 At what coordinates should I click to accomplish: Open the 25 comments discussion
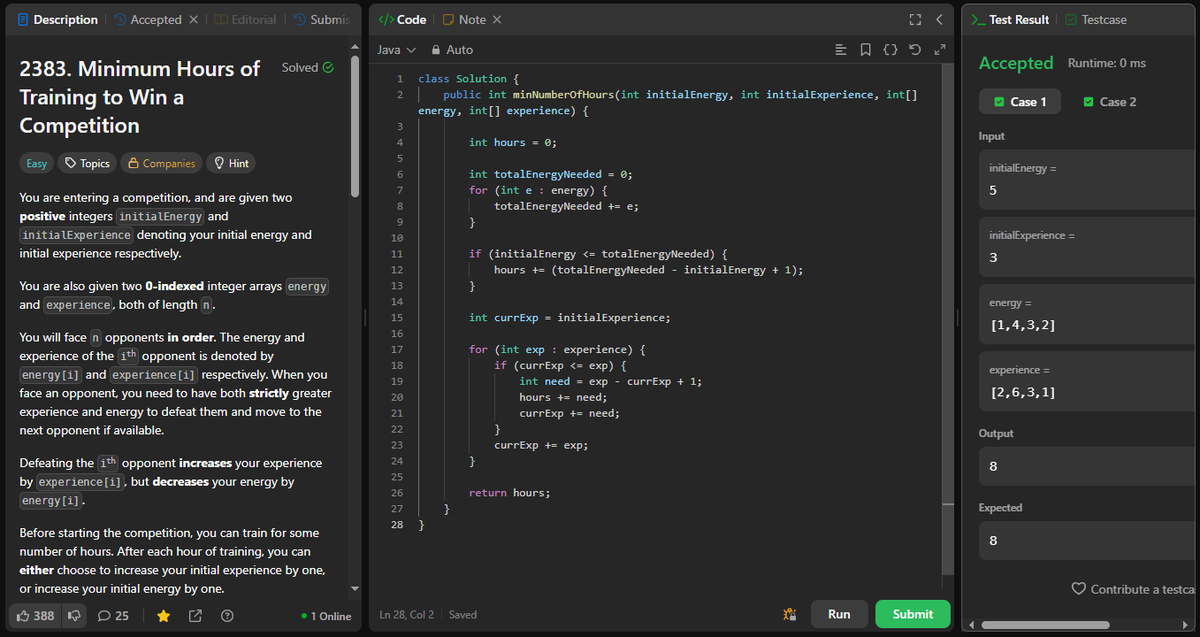click(114, 615)
